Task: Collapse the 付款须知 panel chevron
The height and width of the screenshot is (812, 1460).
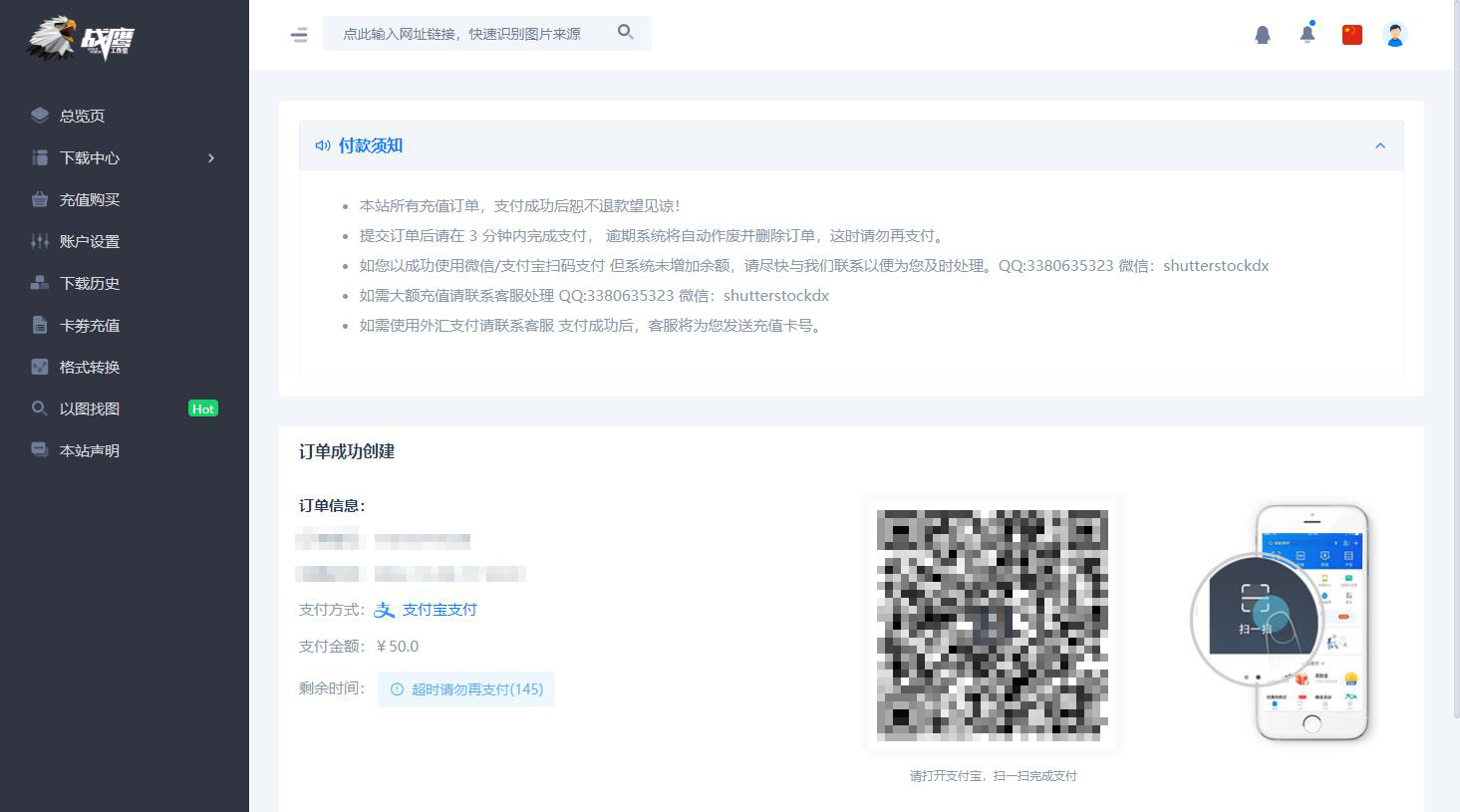Action: pyautogui.click(x=1380, y=145)
